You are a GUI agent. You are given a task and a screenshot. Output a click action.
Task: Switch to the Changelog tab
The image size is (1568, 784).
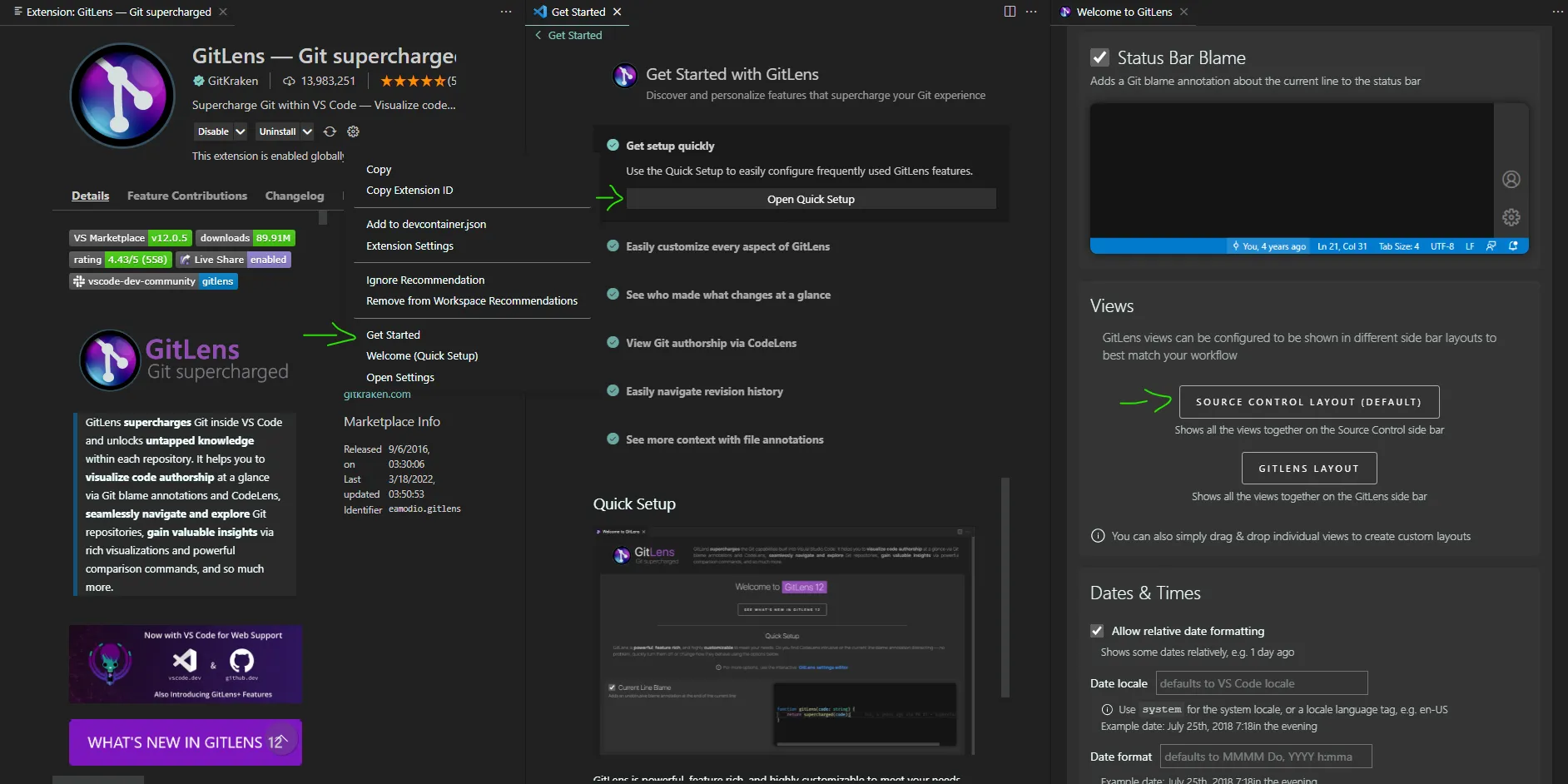(x=295, y=196)
